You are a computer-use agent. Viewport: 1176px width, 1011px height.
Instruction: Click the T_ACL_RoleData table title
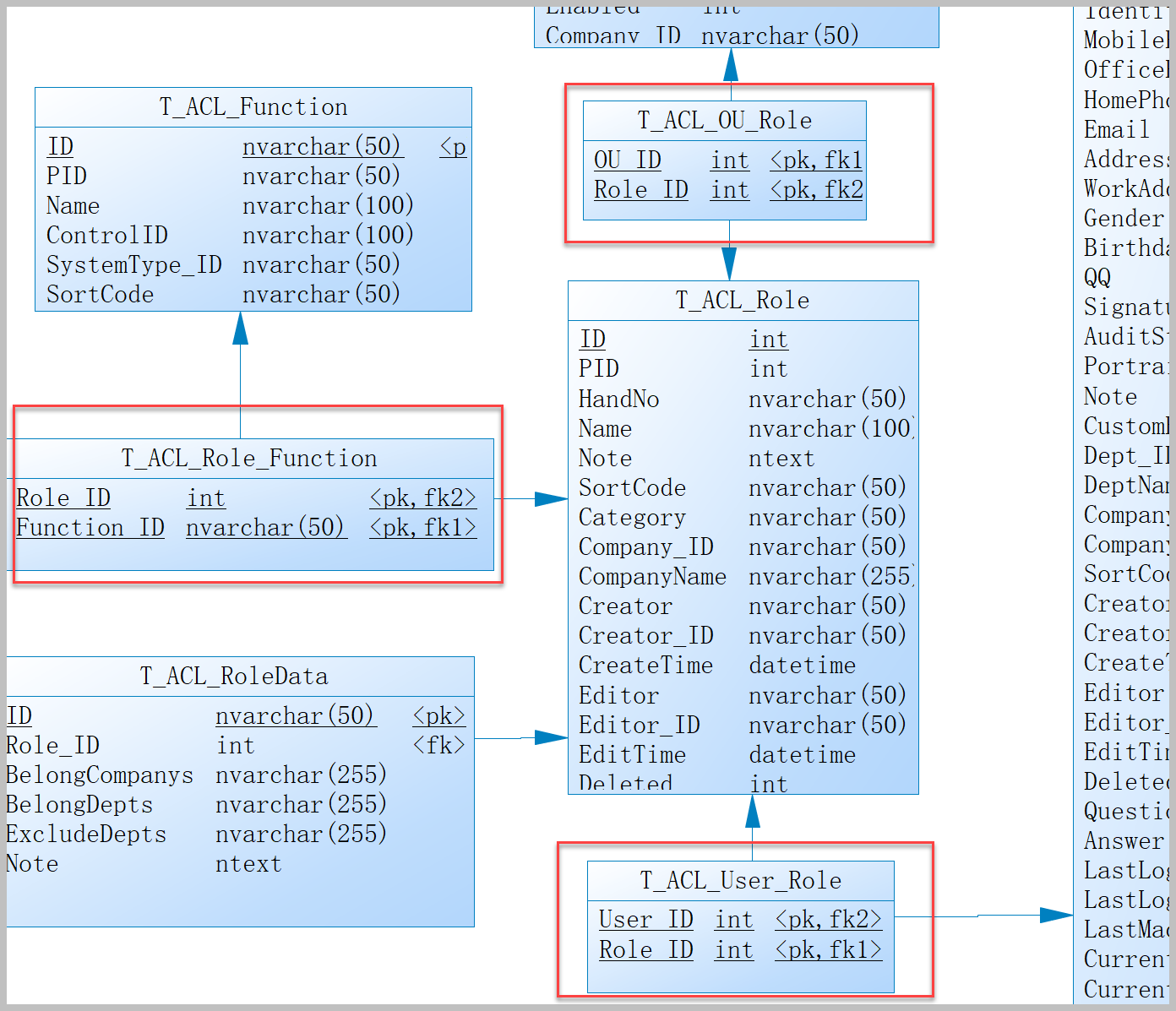[x=234, y=677]
